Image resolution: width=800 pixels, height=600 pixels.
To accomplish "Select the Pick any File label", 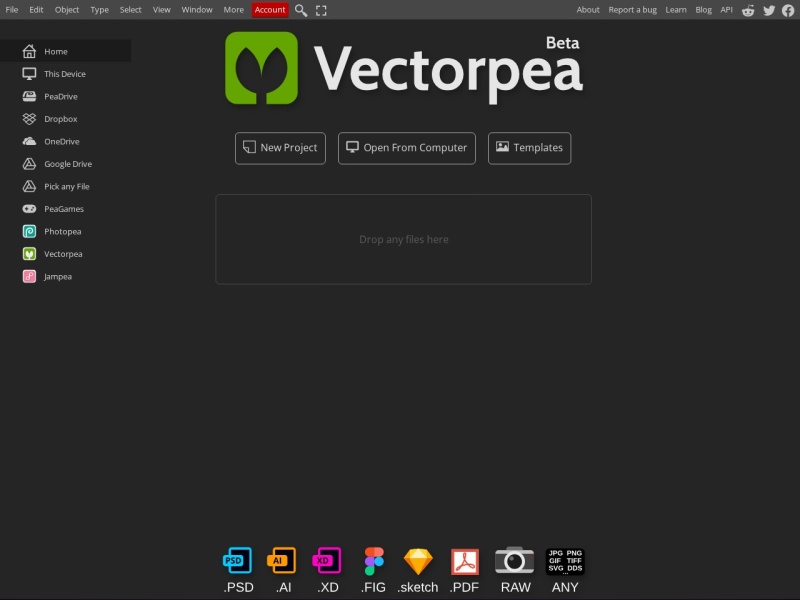I will click(x=67, y=186).
